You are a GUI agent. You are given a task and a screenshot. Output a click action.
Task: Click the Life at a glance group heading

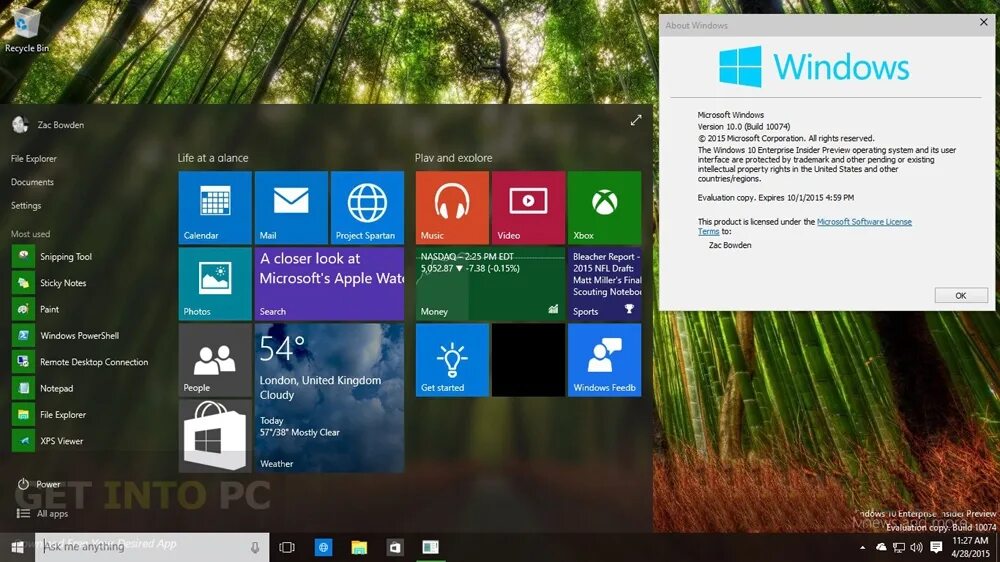213,158
